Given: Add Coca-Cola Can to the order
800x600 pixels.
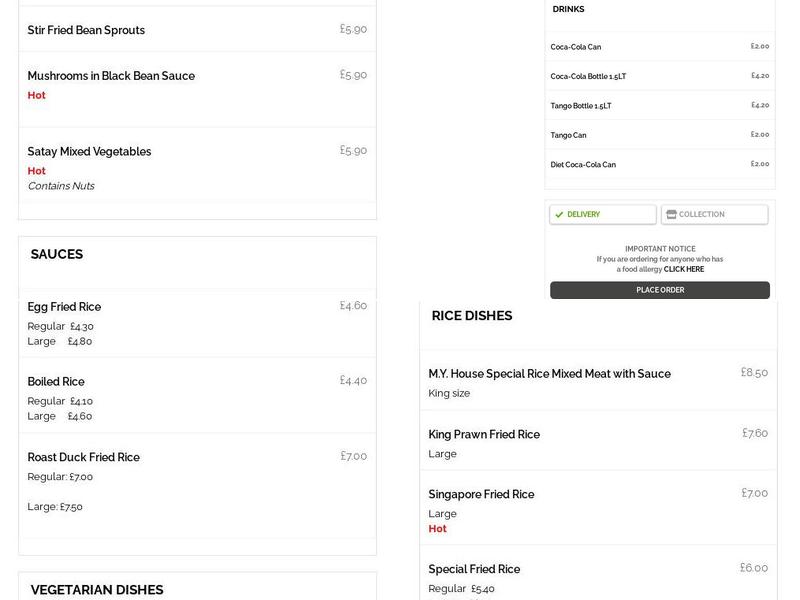Looking at the screenshot, I should pos(576,47).
